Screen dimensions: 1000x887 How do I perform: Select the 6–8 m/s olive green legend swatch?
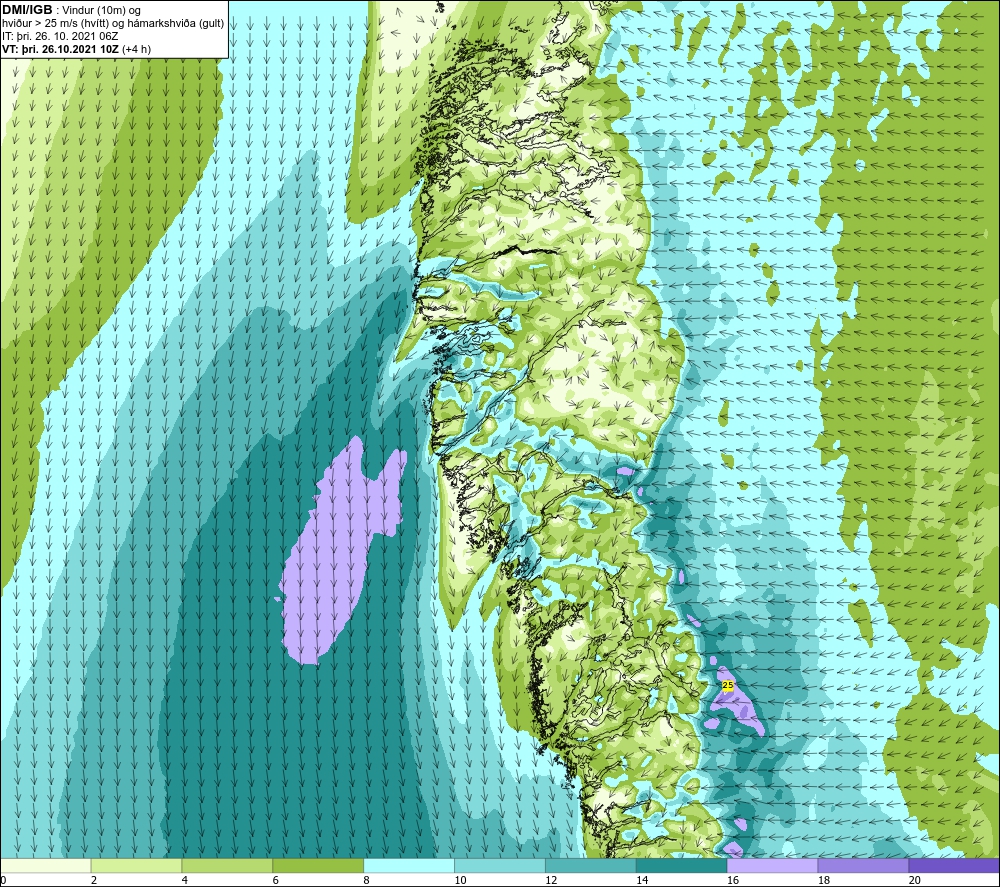tap(318, 865)
